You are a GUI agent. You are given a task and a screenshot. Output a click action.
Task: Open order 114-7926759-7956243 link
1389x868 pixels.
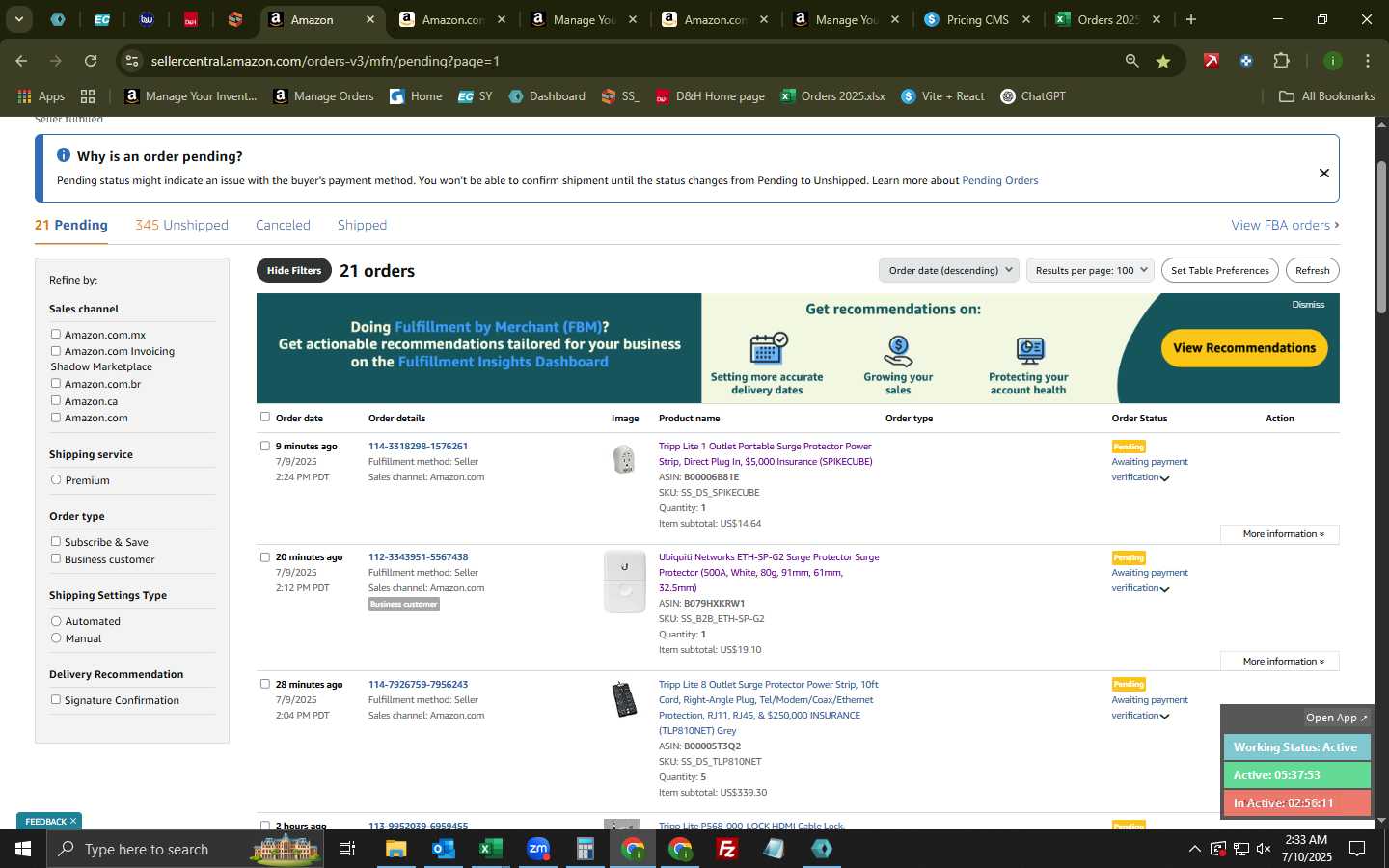coord(418,685)
